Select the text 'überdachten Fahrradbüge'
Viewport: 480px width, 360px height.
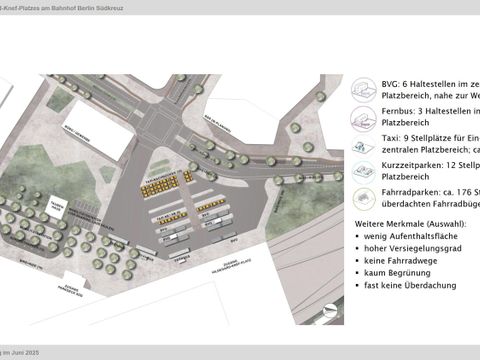coord(431,204)
